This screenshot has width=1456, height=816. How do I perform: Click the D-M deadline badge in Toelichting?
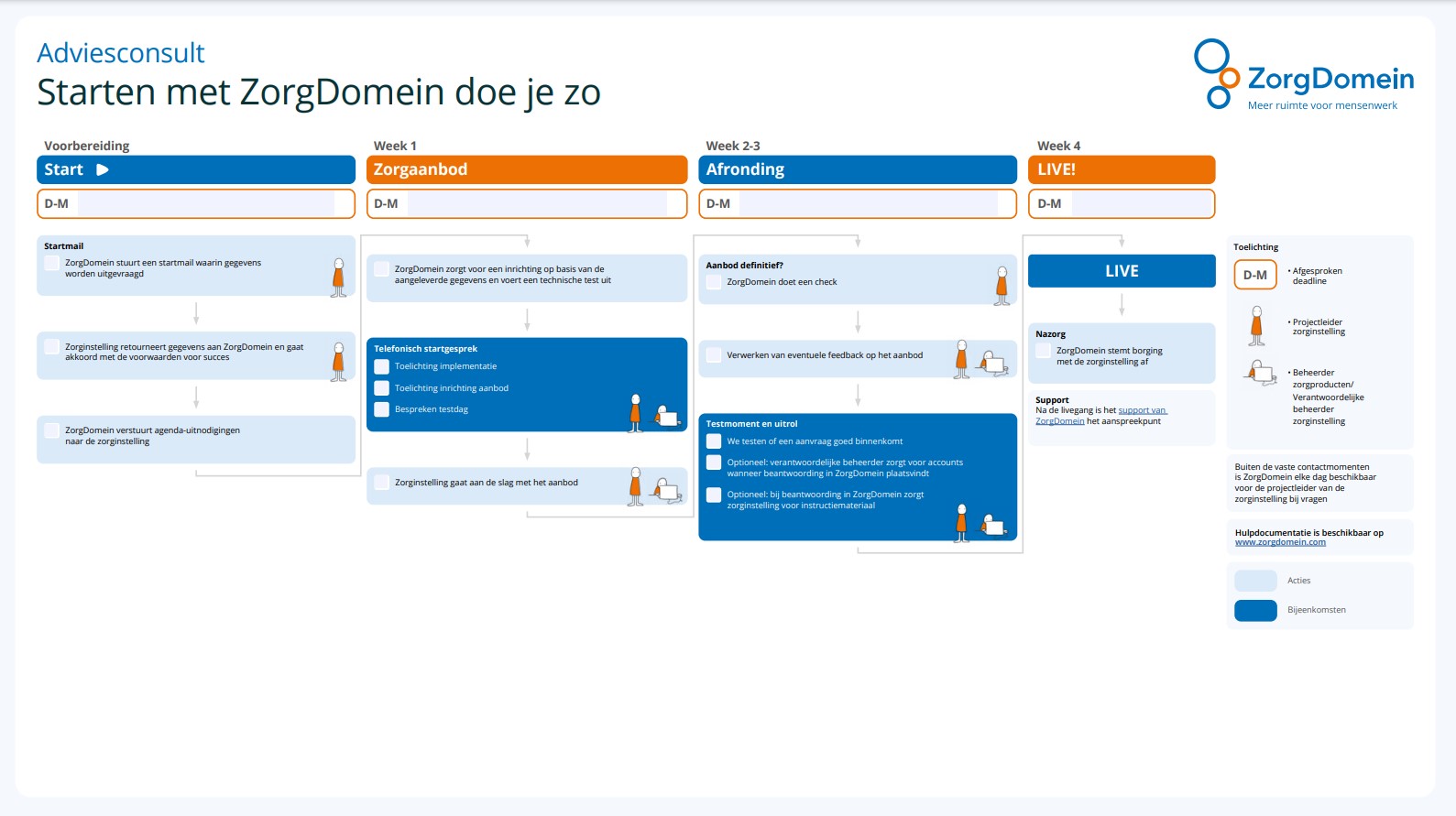point(1255,275)
